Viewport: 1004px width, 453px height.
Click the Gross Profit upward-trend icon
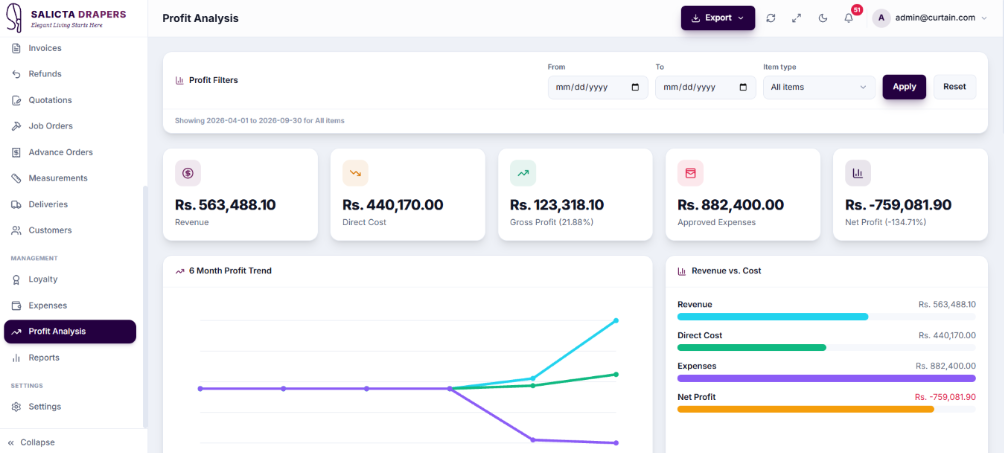pos(523,173)
